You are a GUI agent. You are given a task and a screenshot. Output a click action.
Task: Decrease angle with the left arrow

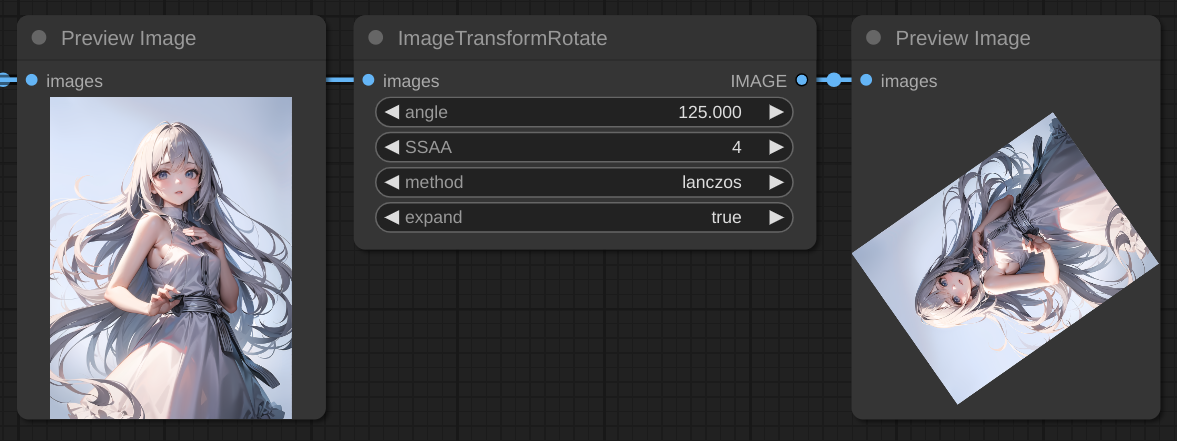[391, 112]
